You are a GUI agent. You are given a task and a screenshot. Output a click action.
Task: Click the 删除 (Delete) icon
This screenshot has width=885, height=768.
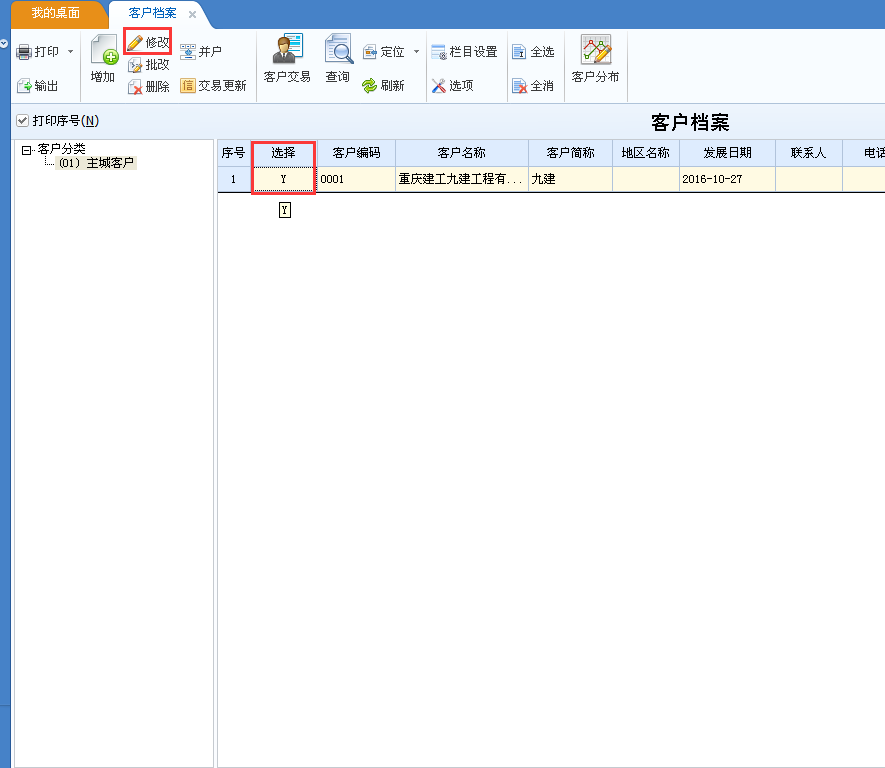click(136, 87)
